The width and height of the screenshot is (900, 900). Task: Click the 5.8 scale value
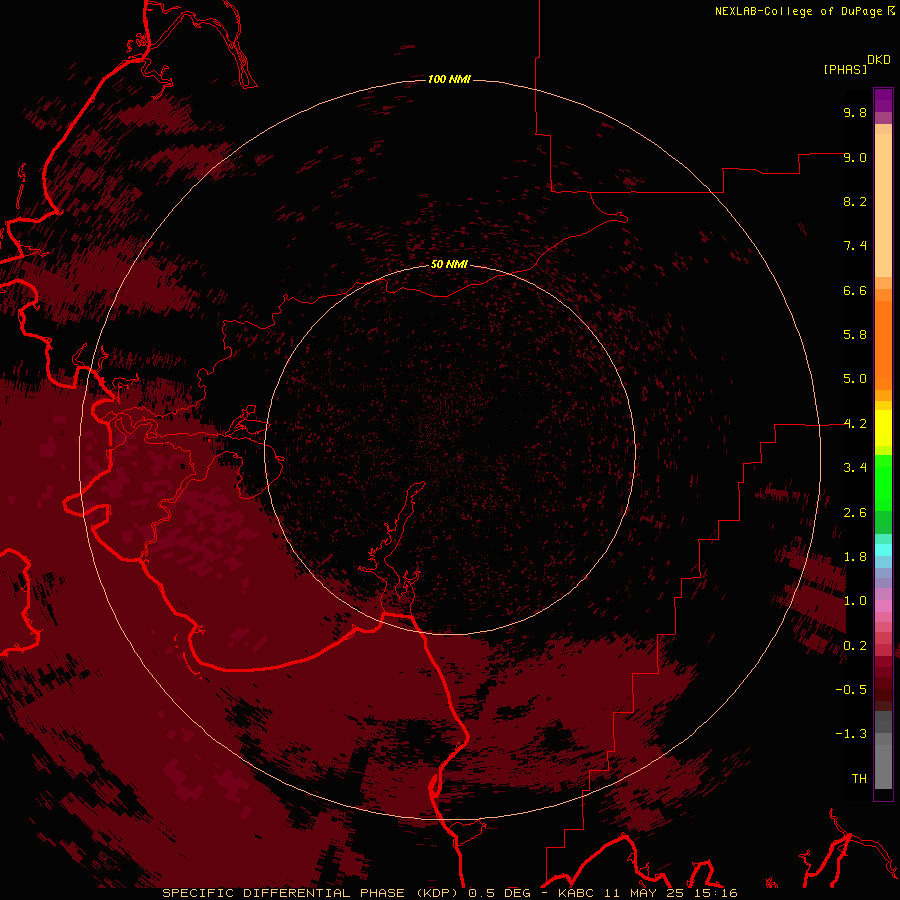click(x=855, y=335)
